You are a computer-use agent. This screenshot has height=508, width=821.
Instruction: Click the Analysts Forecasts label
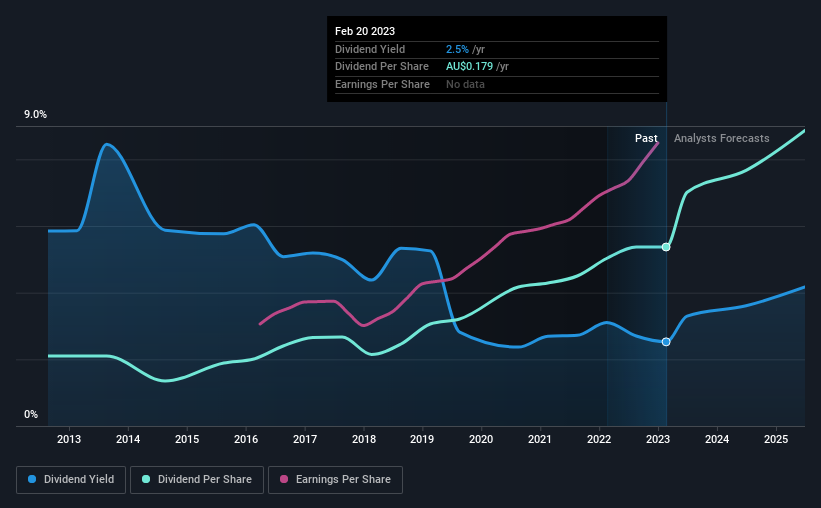pos(722,138)
